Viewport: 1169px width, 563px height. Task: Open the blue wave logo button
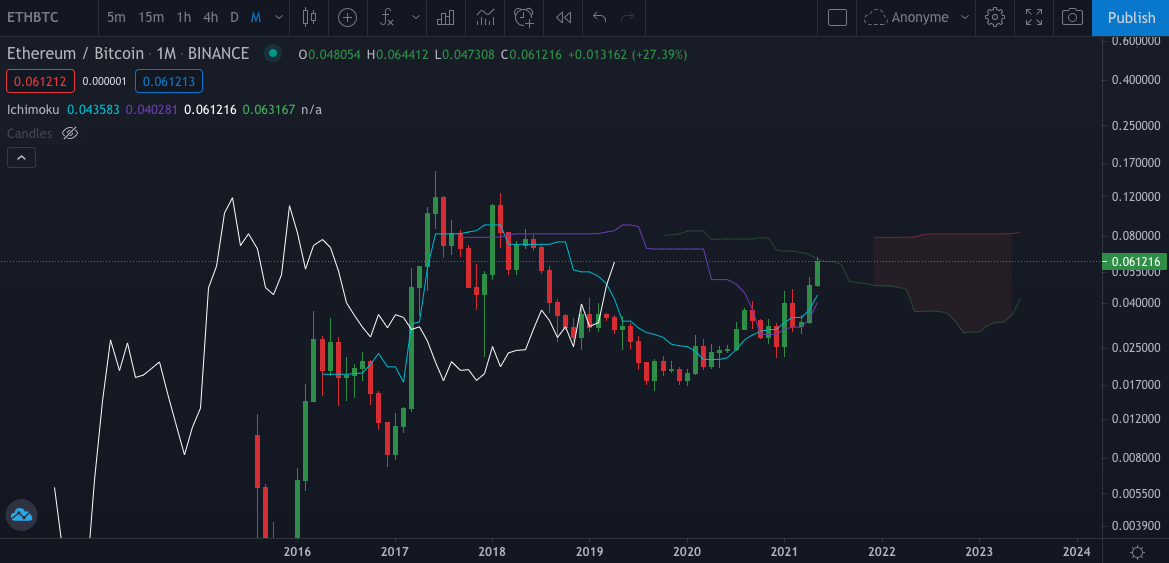pos(21,515)
